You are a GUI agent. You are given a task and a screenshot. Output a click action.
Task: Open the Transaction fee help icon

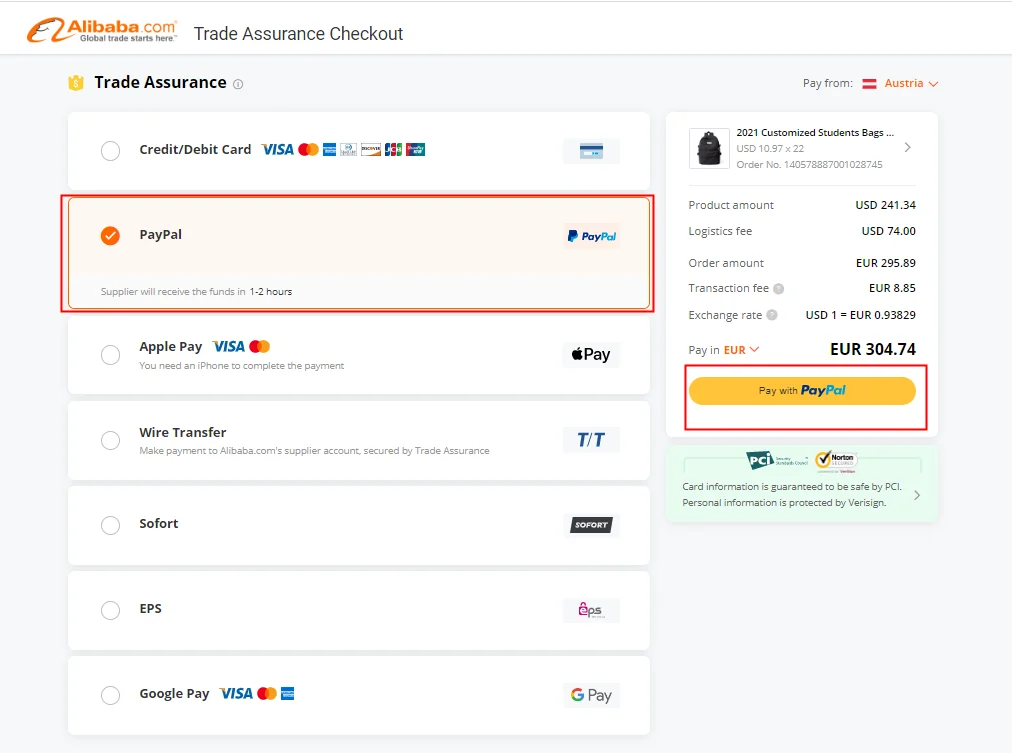[779, 288]
